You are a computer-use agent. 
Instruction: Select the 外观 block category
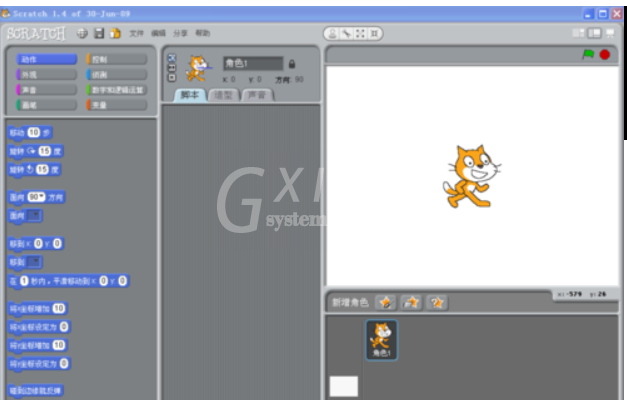[x=46, y=74]
